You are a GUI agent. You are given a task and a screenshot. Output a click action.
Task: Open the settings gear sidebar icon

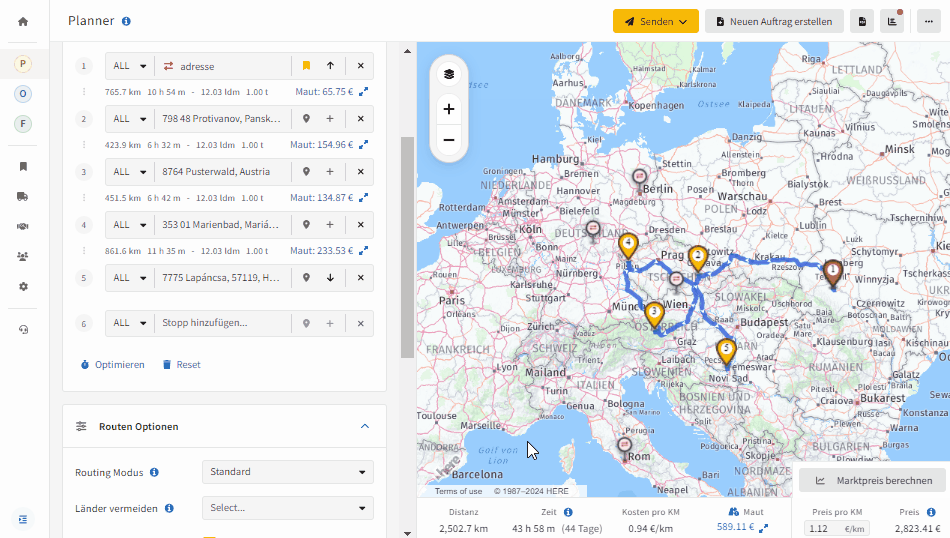click(23, 286)
